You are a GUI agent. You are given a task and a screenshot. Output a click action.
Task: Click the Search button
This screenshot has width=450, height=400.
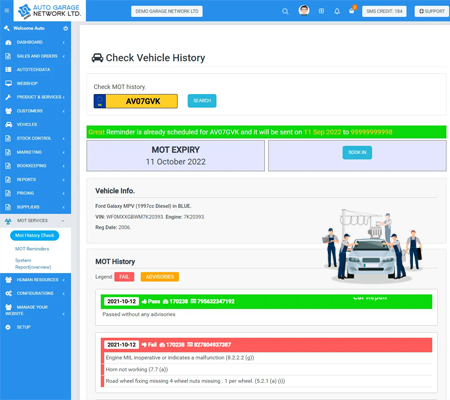pos(202,101)
